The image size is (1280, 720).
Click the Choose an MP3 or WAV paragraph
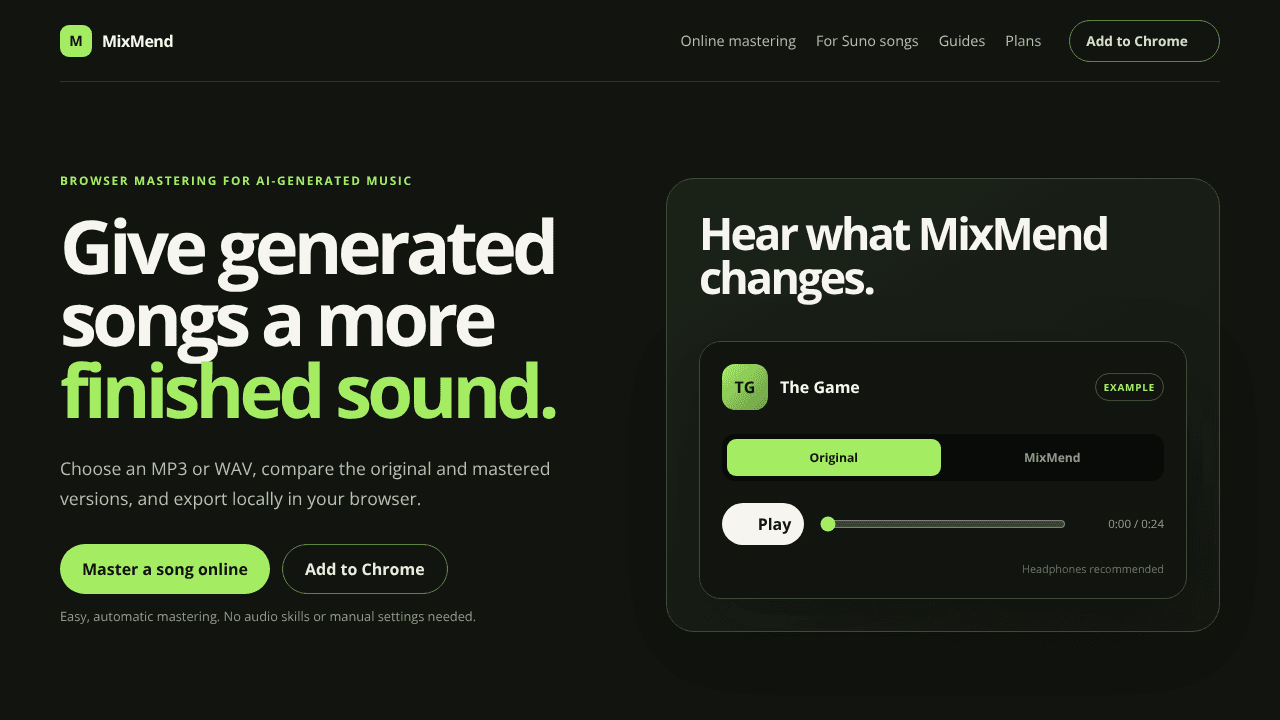tap(305, 483)
